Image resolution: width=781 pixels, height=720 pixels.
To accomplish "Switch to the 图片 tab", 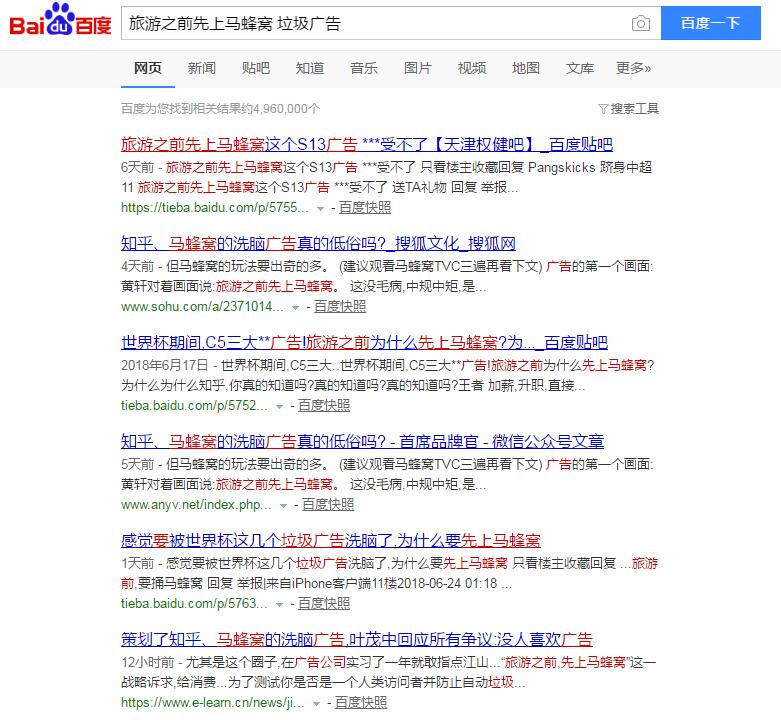I will (x=417, y=68).
